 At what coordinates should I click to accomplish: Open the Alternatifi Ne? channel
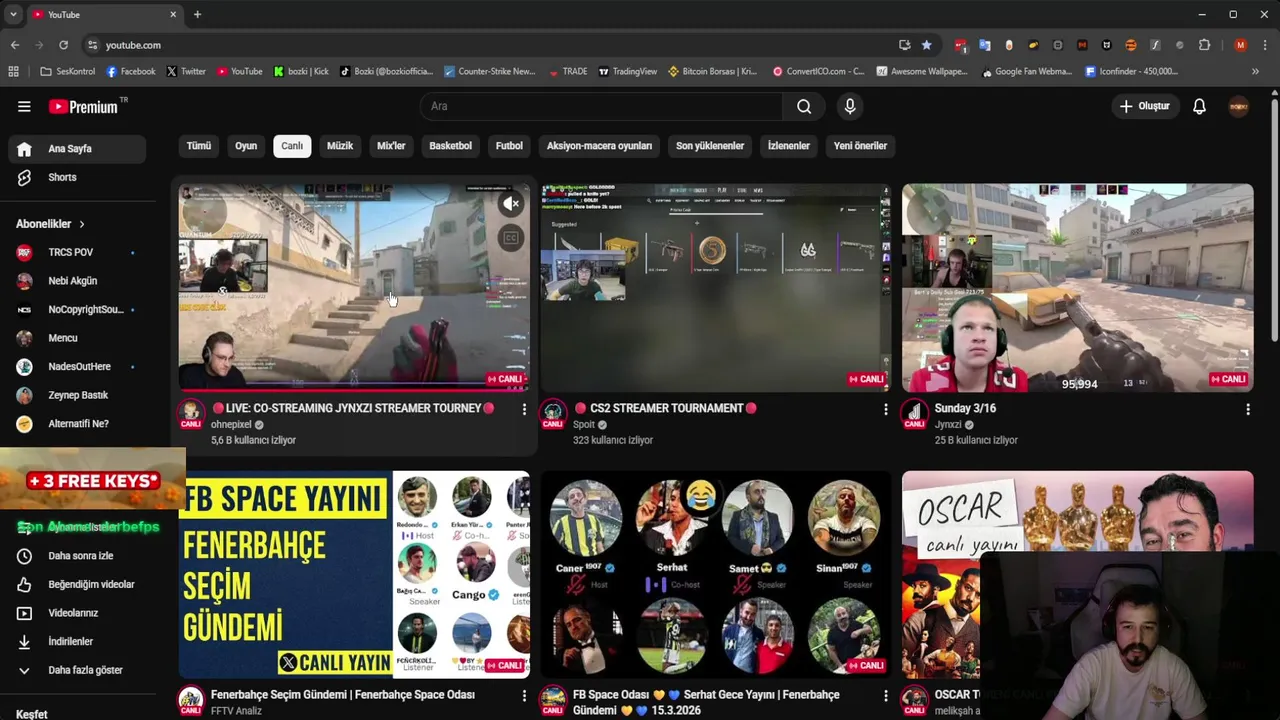click(x=77, y=424)
